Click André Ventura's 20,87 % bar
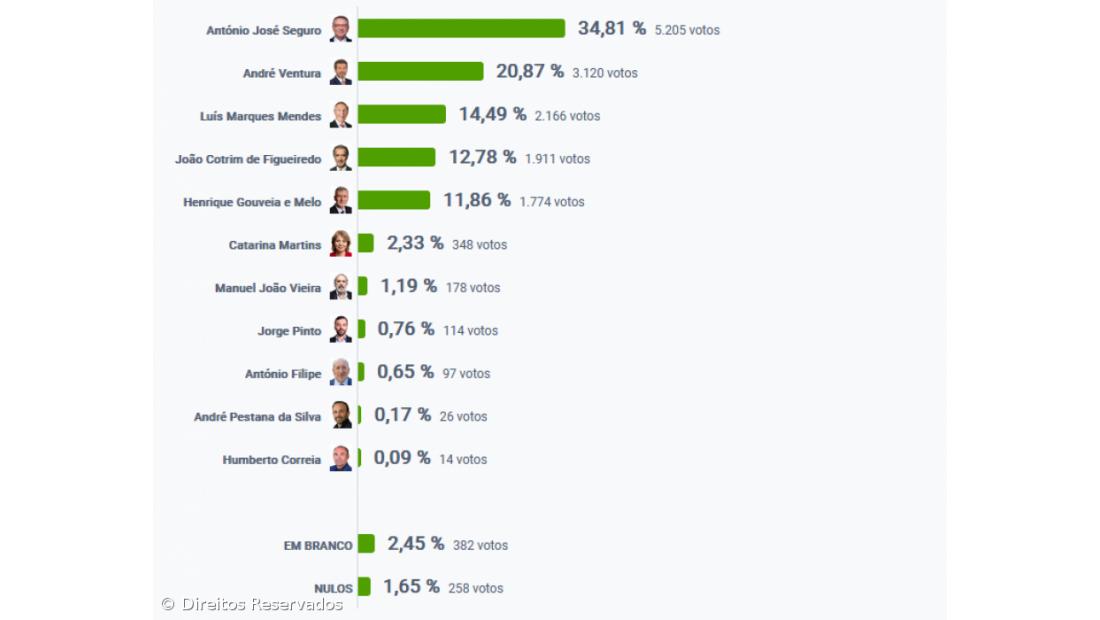The width and height of the screenshot is (1100, 620). [x=420, y=71]
